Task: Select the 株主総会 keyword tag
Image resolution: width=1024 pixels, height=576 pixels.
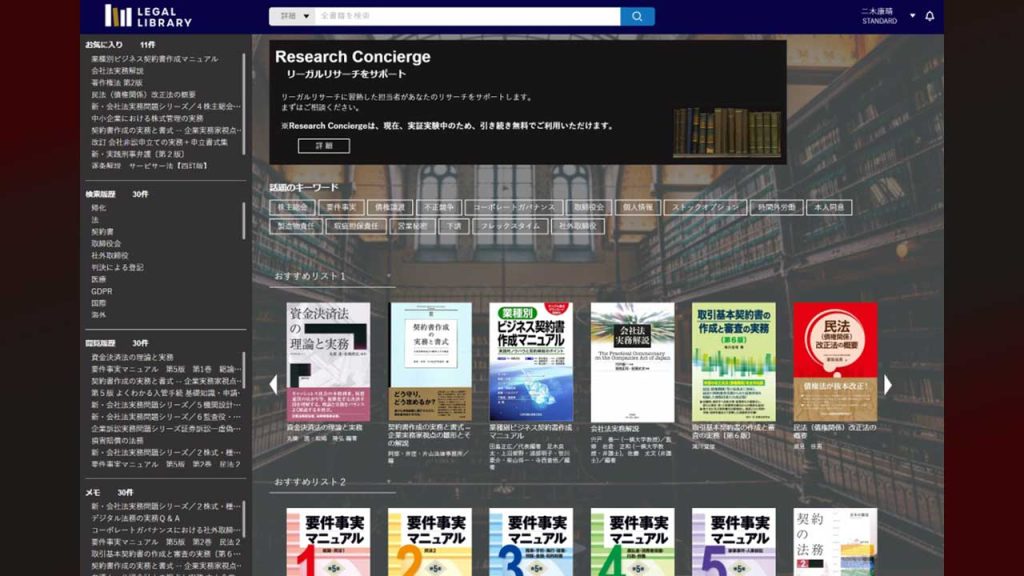Action: click(293, 207)
